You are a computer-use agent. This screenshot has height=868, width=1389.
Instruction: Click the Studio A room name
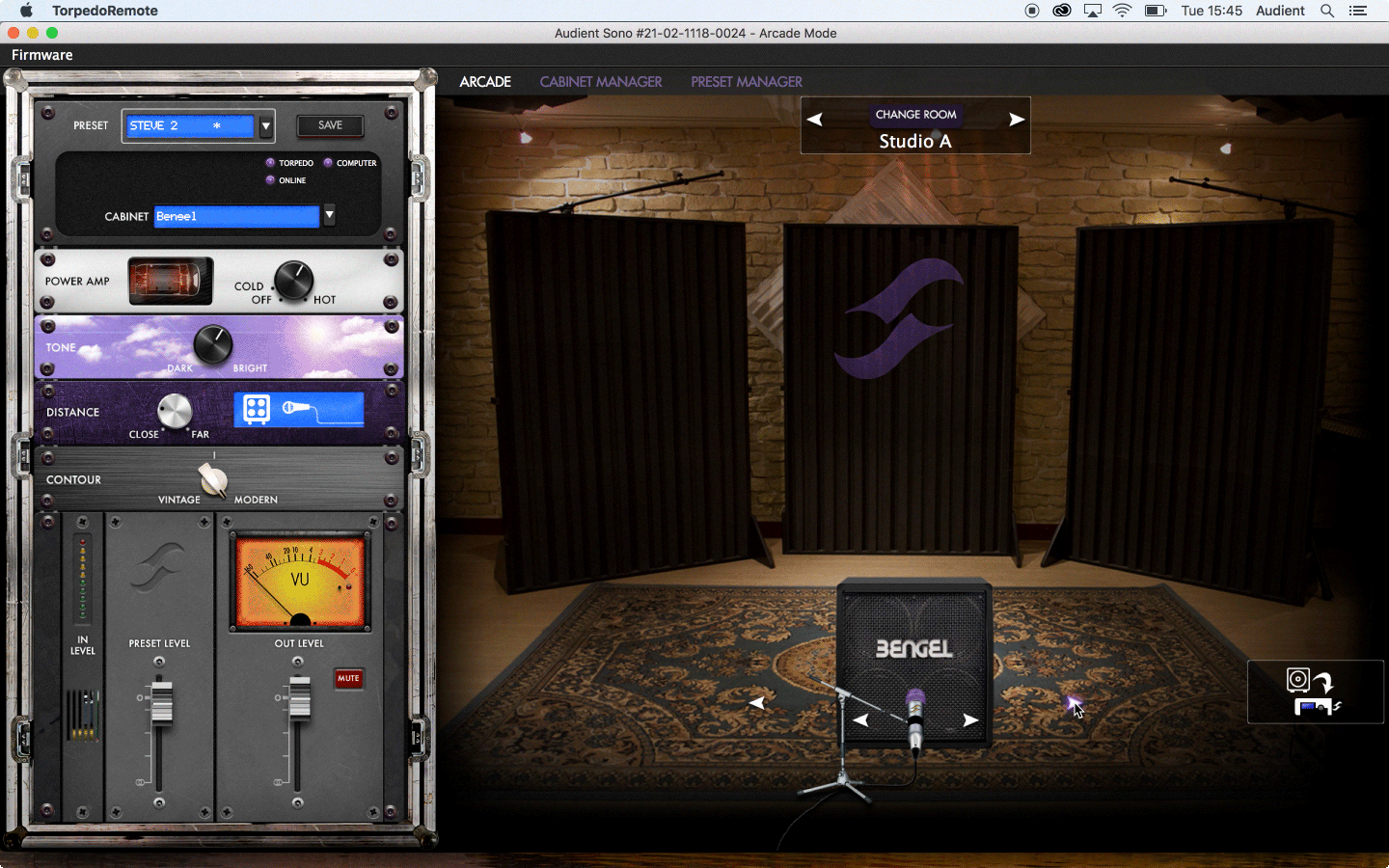click(x=915, y=141)
